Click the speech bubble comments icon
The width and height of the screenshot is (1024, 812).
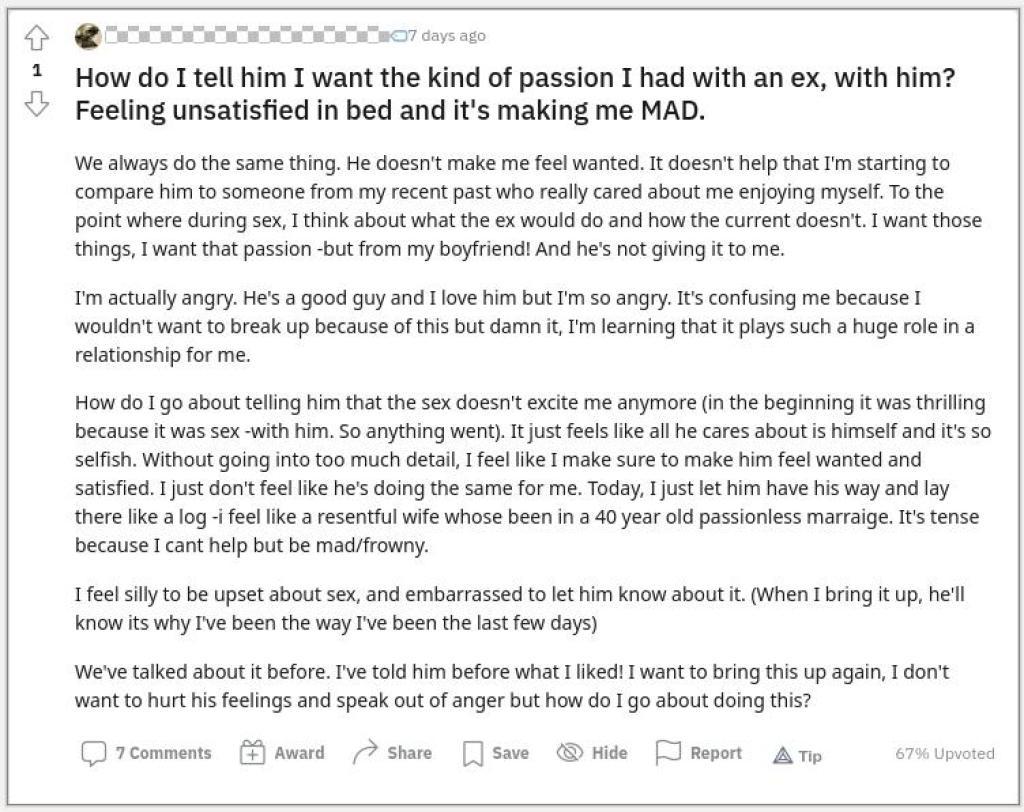coord(93,753)
